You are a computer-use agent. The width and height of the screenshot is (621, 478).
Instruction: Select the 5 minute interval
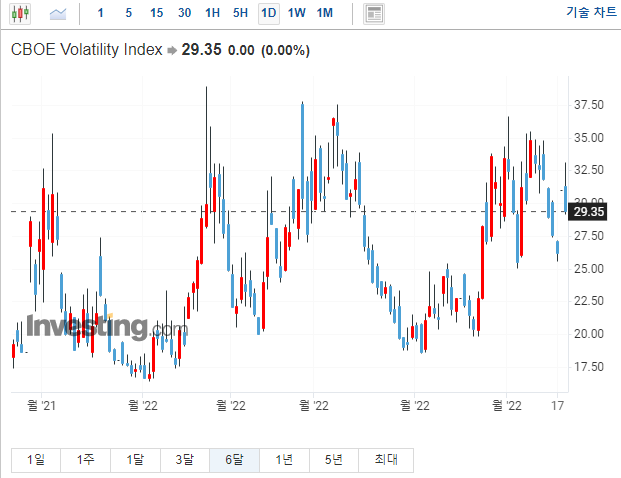(129, 13)
